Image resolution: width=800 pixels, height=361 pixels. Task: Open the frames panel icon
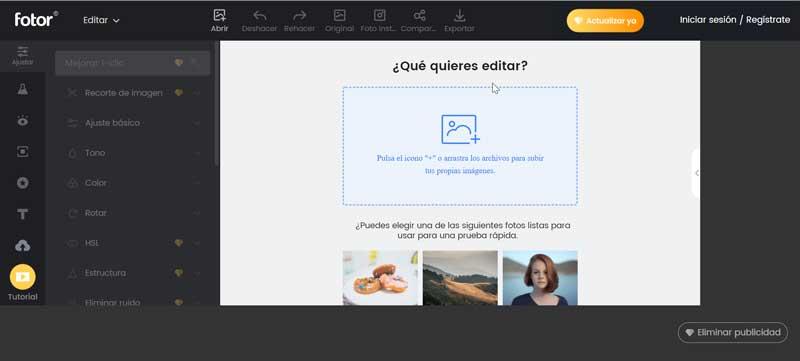pyautogui.click(x=22, y=152)
